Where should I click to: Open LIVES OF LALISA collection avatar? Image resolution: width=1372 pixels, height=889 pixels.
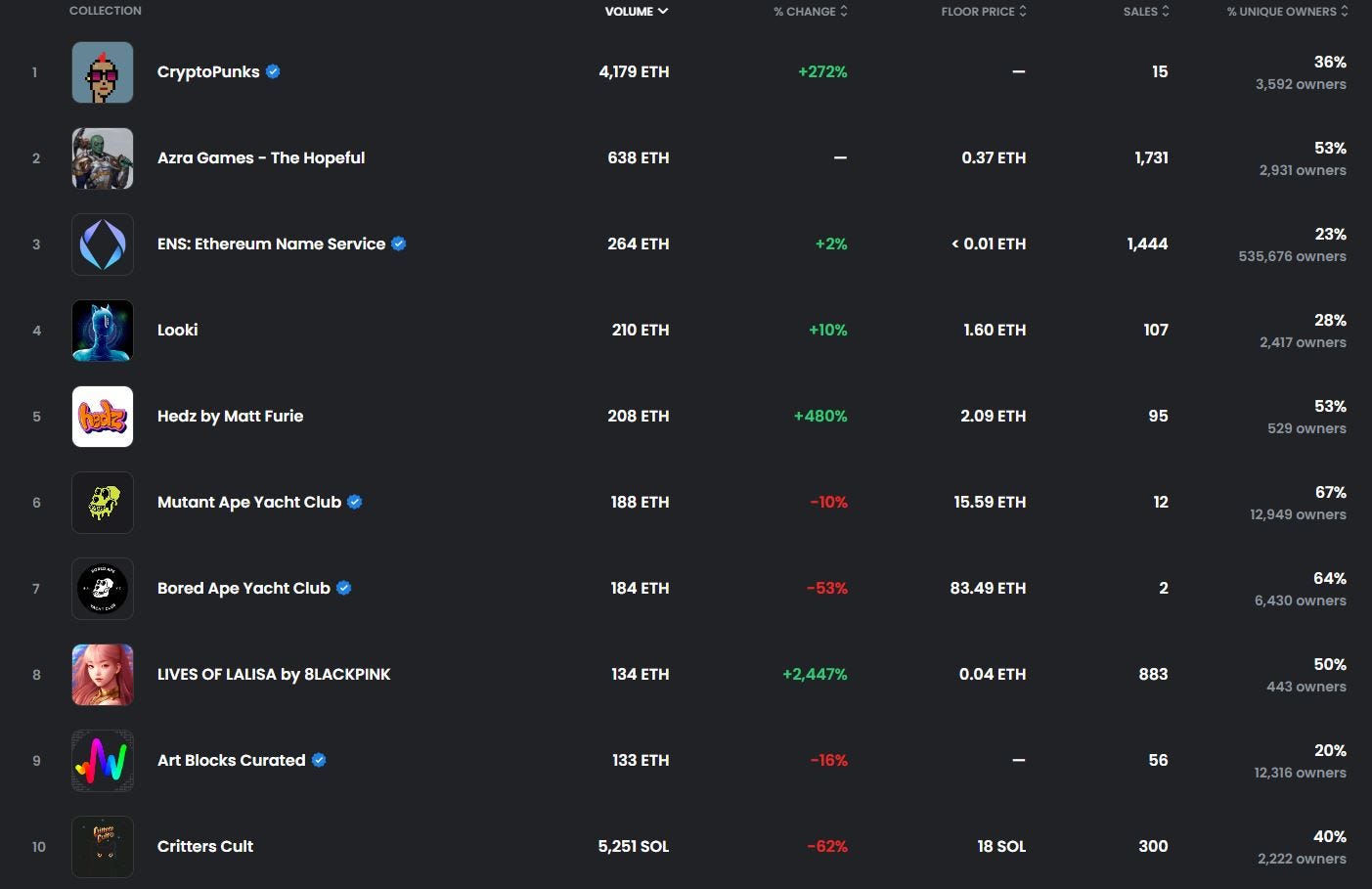103,675
